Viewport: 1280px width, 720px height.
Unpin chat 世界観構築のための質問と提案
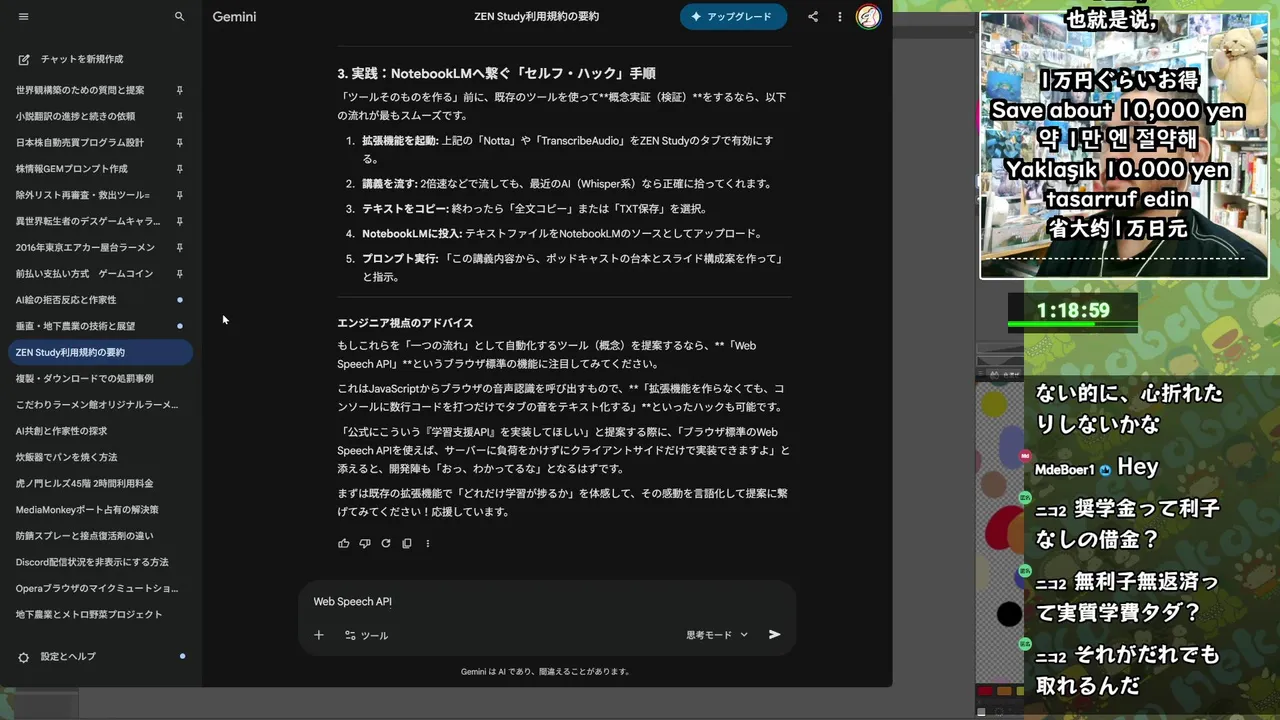[180, 90]
